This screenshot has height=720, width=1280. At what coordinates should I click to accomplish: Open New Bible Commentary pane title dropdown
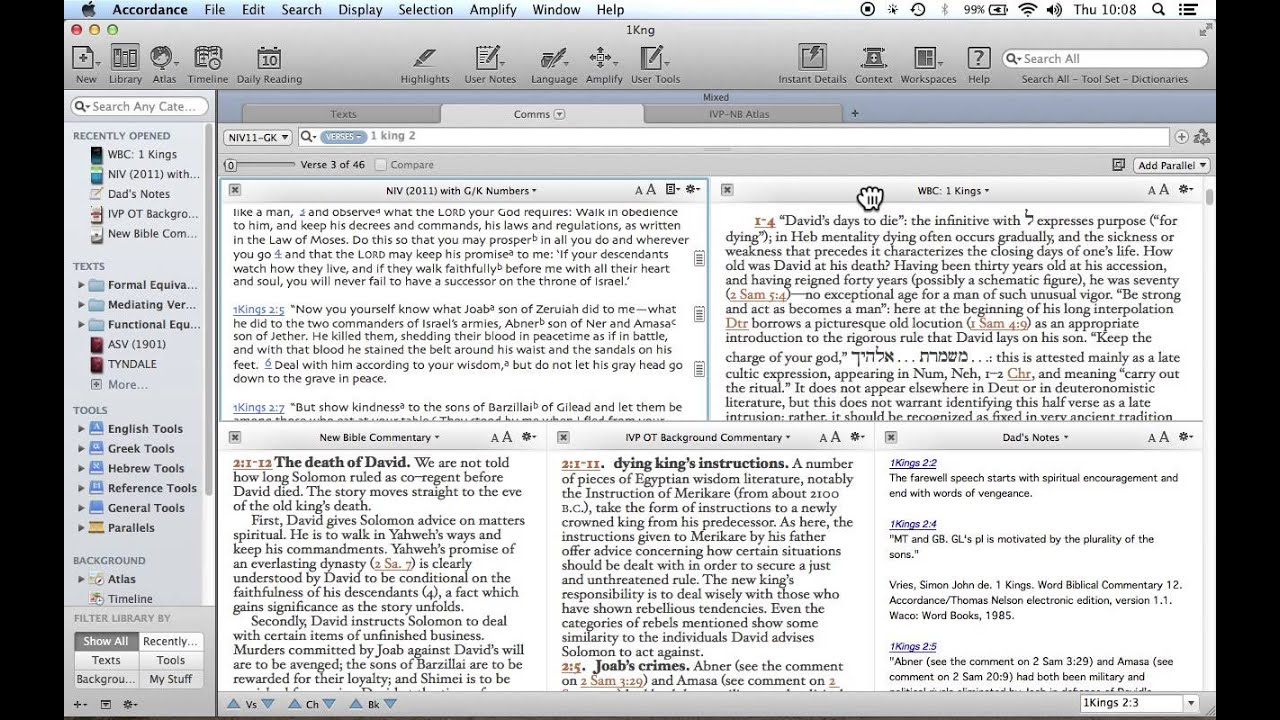380,437
